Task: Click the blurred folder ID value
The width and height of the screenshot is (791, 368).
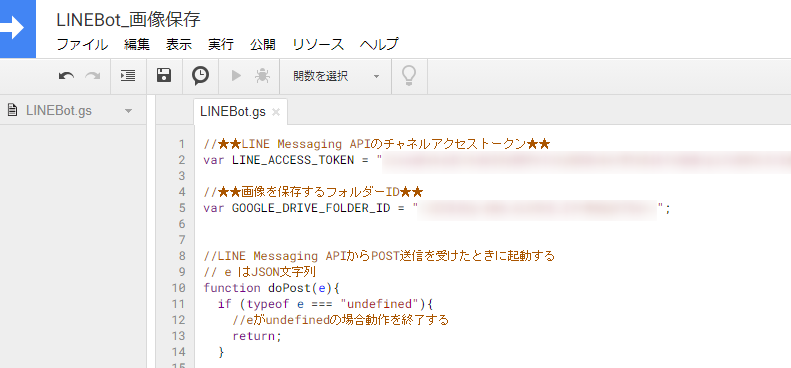Action: 538,208
